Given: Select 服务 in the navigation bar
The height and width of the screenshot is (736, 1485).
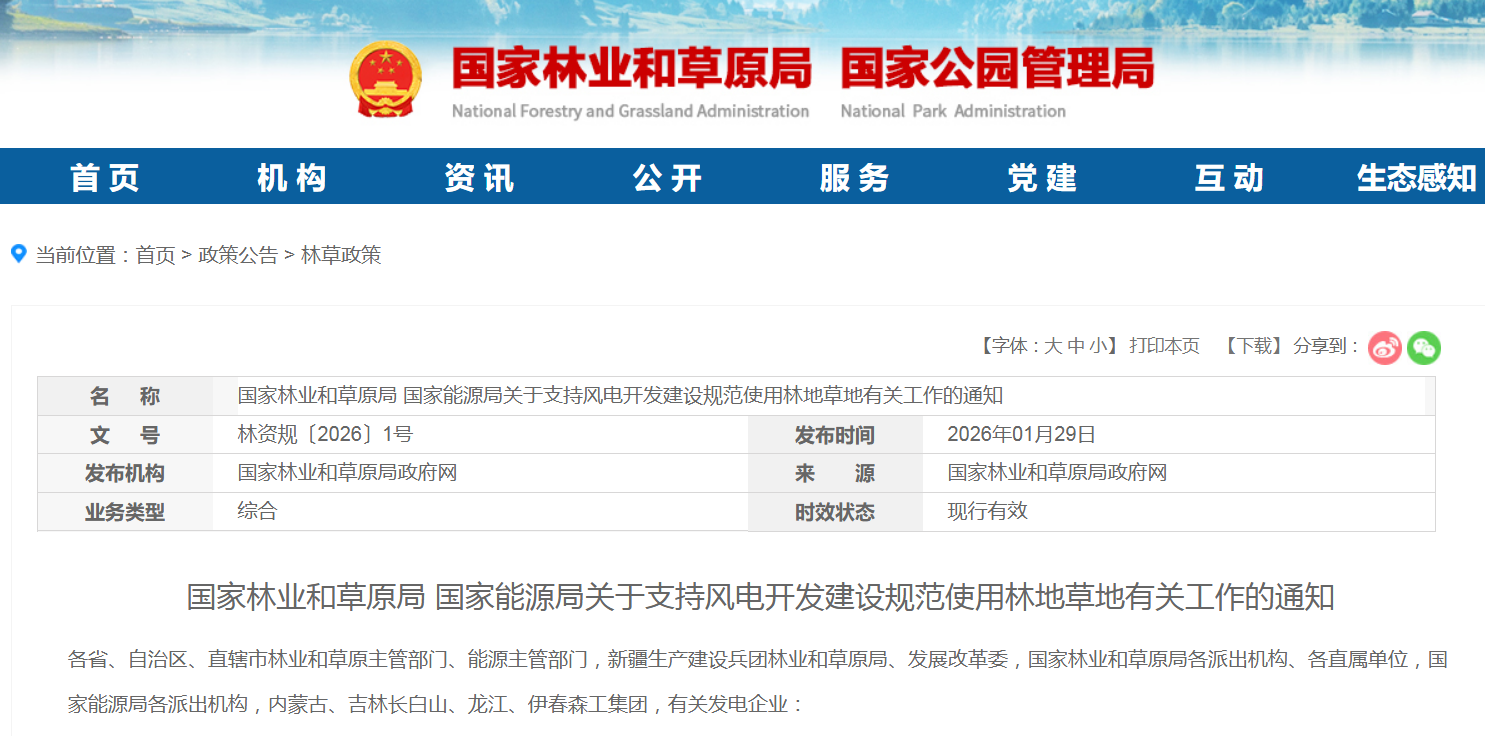Looking at the screenshot, I should pos(855,178).
